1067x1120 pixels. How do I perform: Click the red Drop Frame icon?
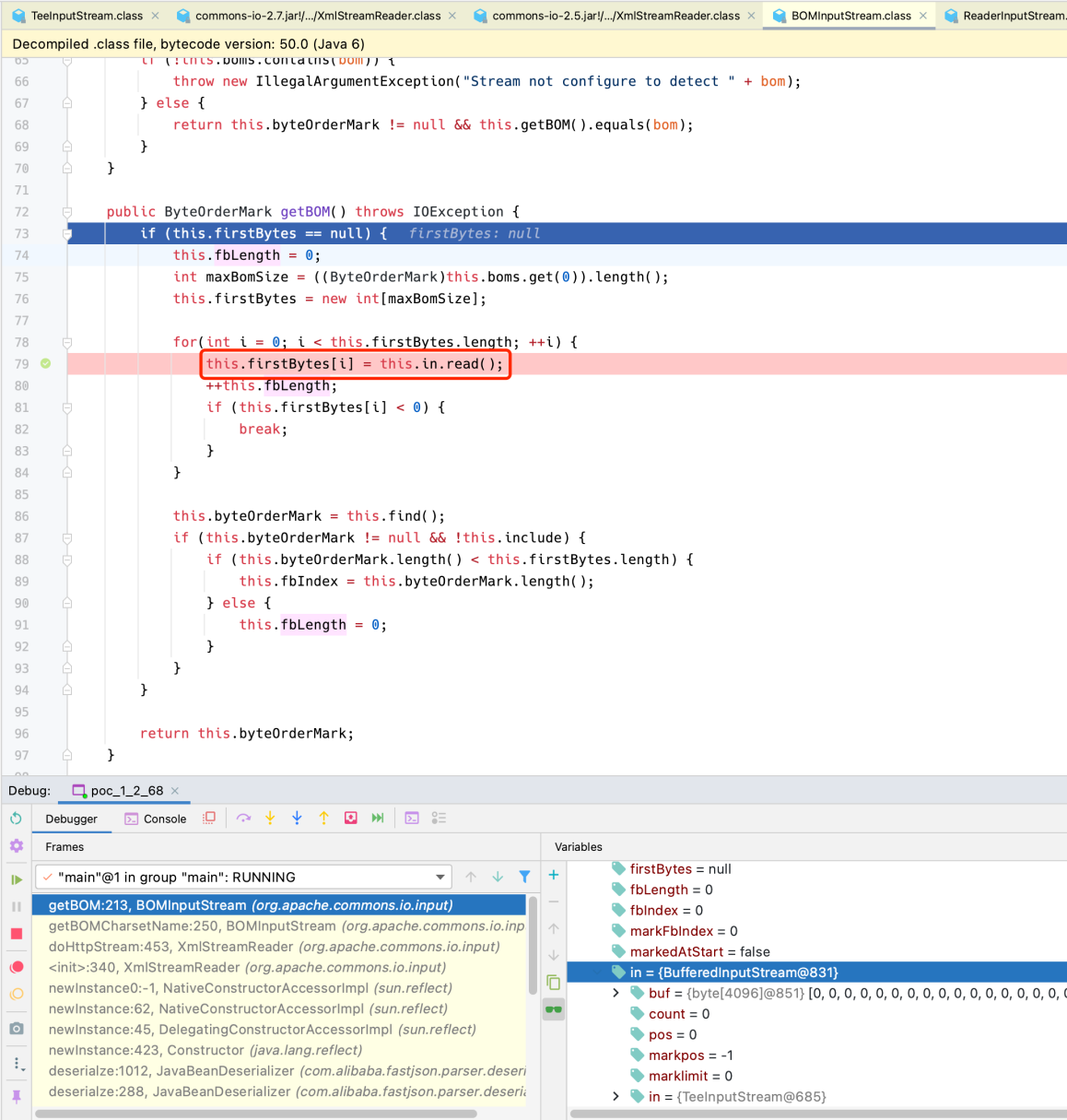pyautogui.click(x=351, y=818)
